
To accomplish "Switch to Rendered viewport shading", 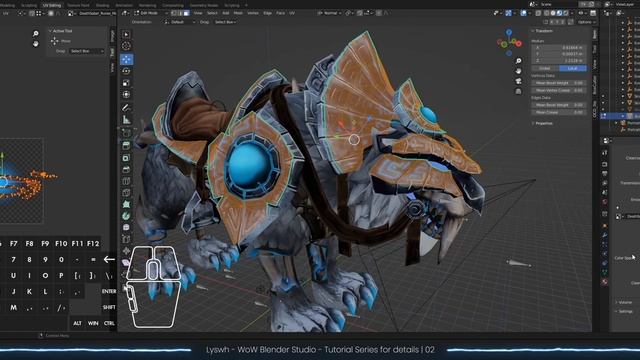I will coord(566,13).
